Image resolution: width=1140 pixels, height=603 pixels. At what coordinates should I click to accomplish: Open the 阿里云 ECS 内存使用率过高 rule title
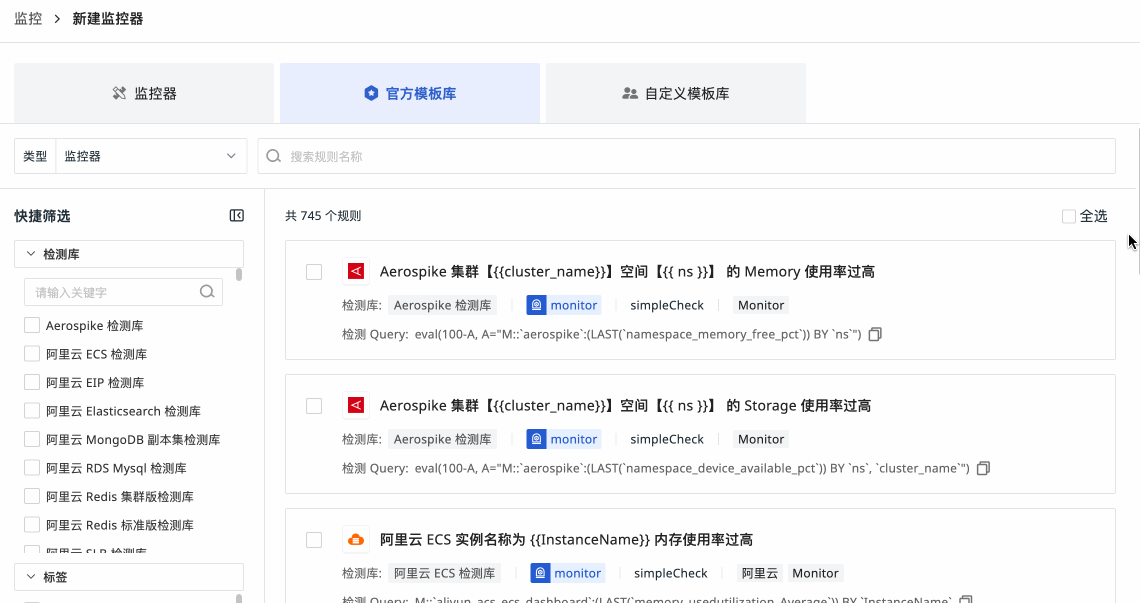tap(566, 540)
